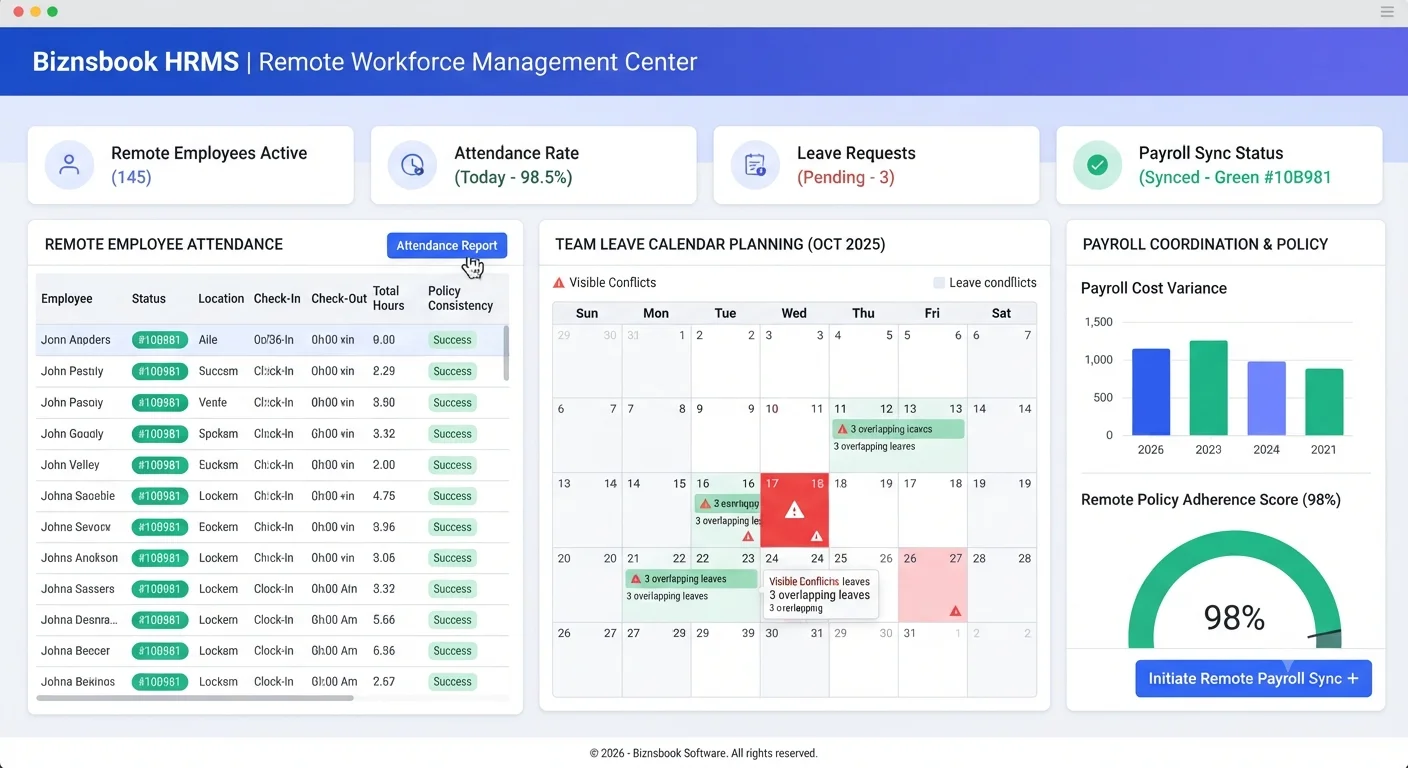The image size is (1408, 768).
Task: Click the macOS green maximize window button
Action: [x=52, y=12]
